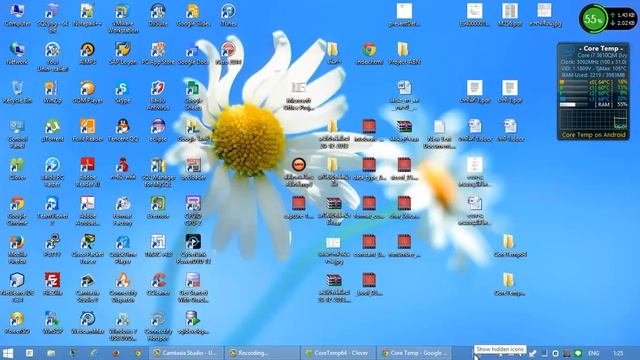Select the Adobe Reader XI icon

(88, 172)
